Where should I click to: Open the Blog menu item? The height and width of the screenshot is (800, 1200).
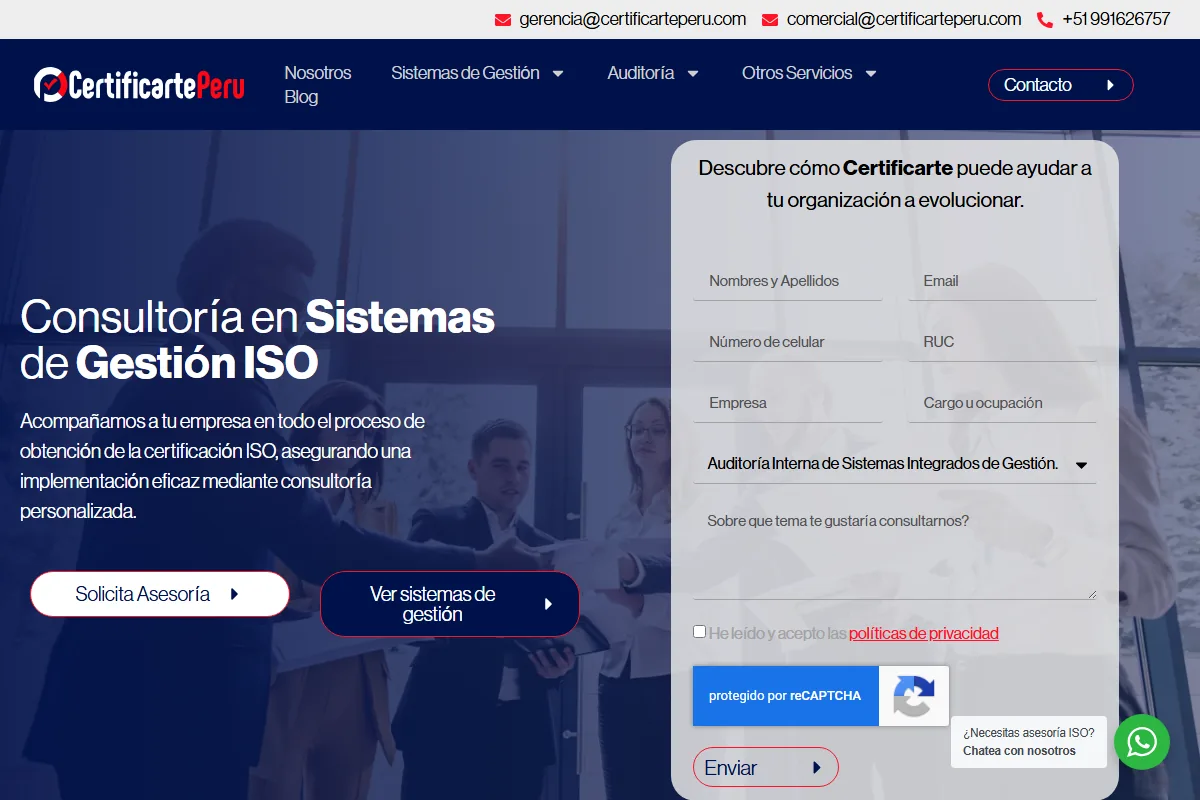[x=301, y=97]
